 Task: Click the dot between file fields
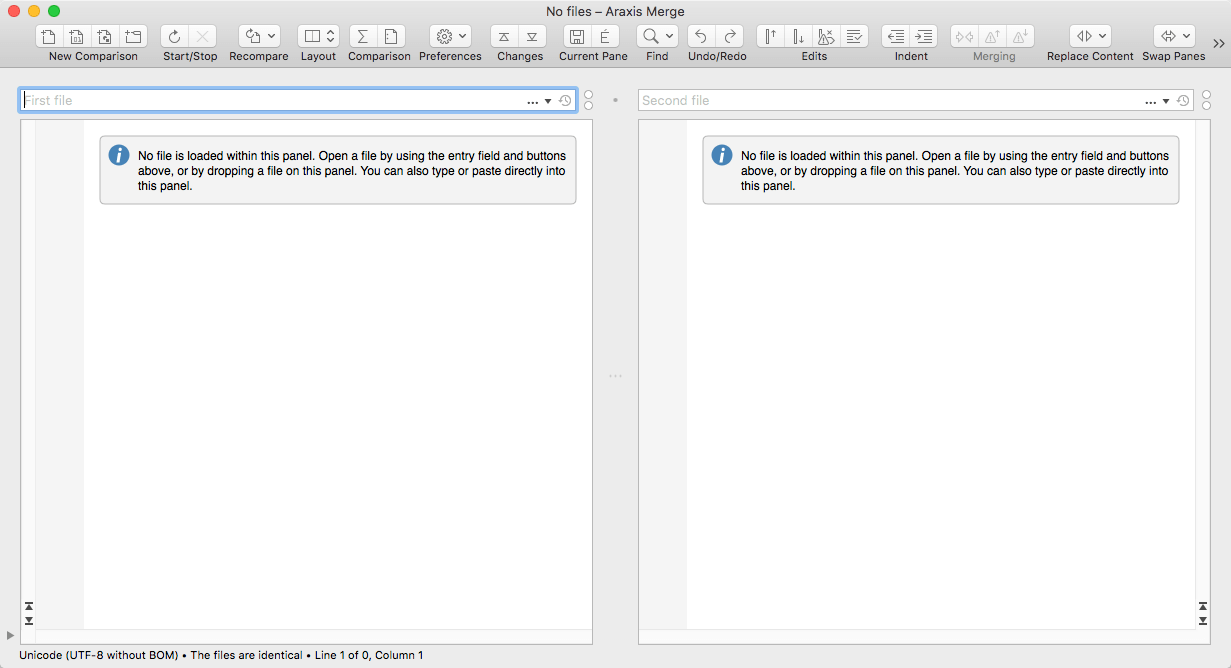pyautogui.click(x=615, y=100)
